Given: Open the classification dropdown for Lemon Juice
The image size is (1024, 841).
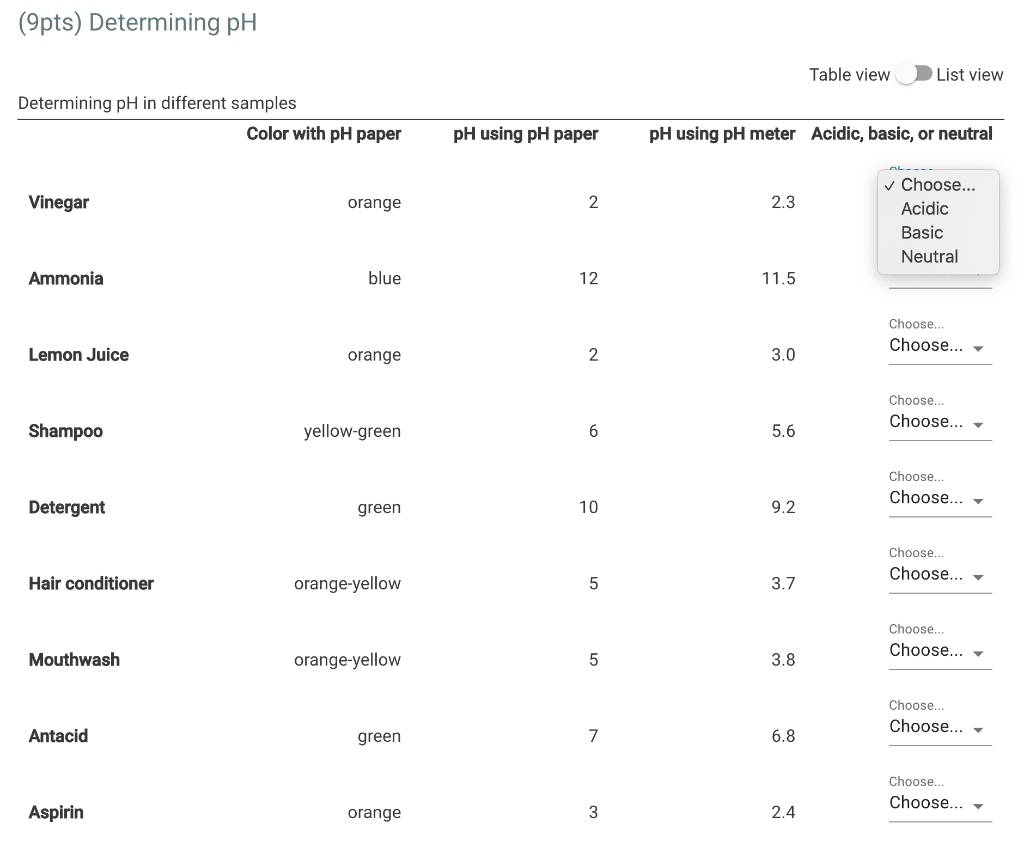Looking at the screenshot, I should point(930,345).
